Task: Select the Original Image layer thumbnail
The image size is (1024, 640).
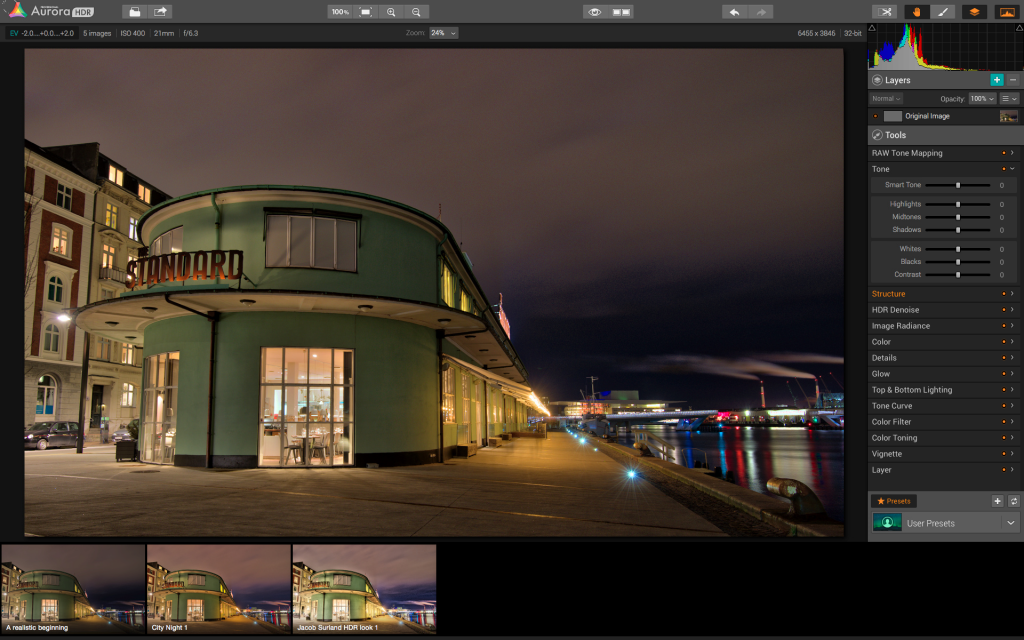Action: (1008, 116)
